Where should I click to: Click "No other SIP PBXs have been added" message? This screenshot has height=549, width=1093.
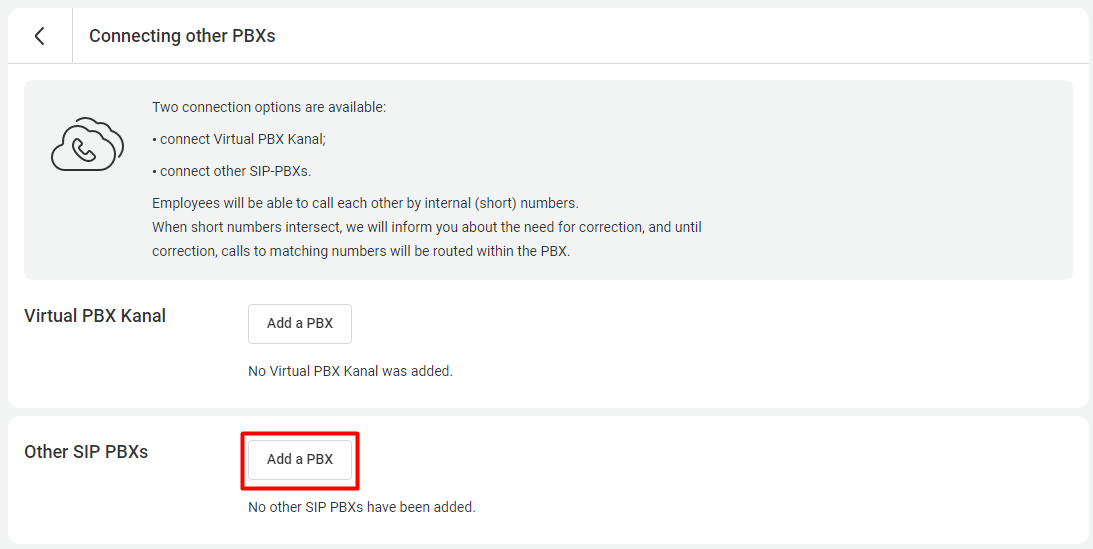tap(361, 507)
